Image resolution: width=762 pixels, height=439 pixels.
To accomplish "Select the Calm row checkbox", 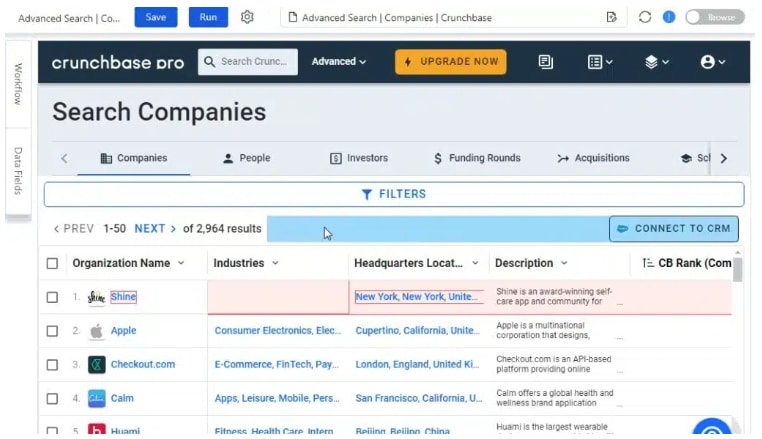I will pos(52,399).
